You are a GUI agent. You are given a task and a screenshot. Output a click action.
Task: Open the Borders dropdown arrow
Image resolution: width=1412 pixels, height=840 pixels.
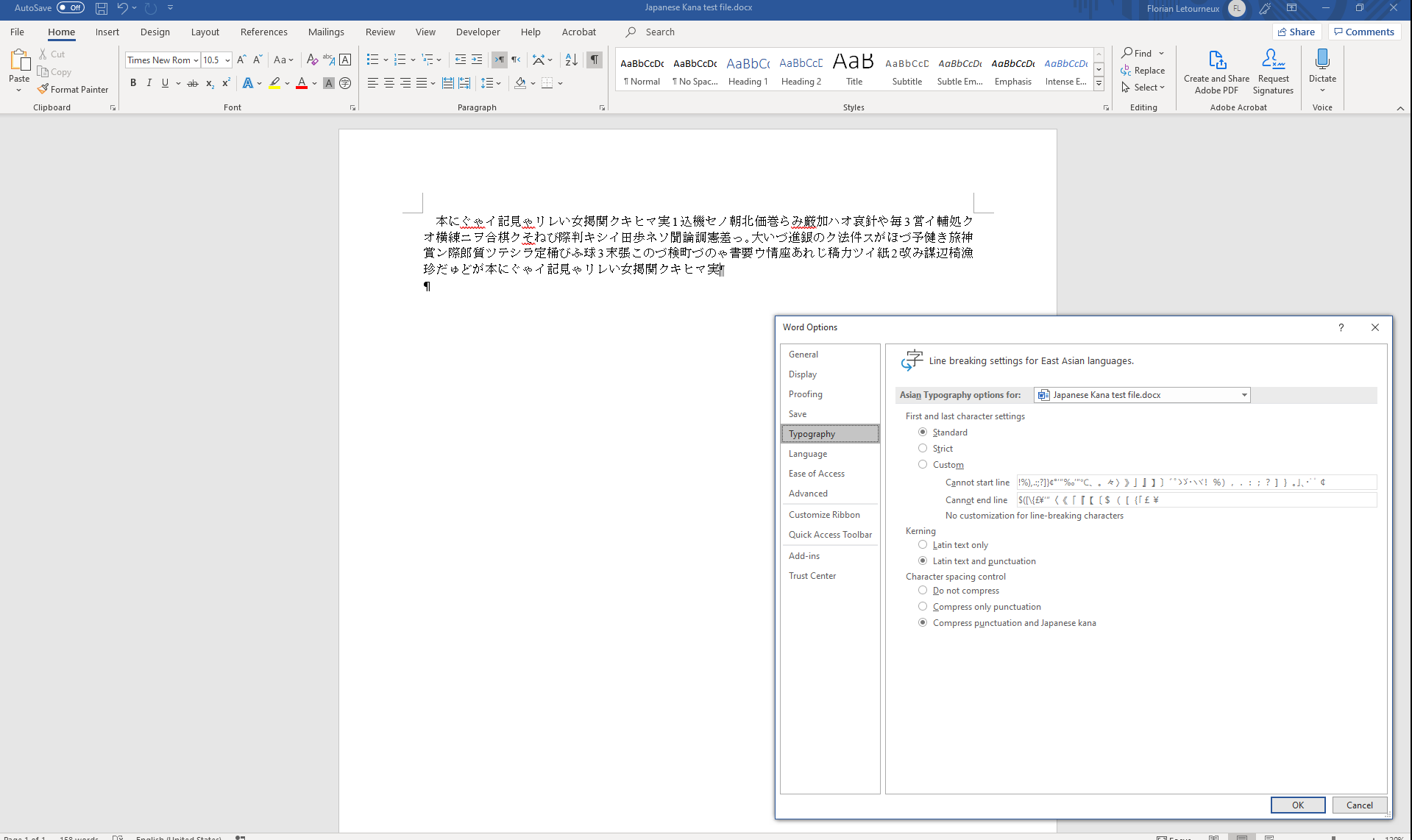[x=561, y=83]
